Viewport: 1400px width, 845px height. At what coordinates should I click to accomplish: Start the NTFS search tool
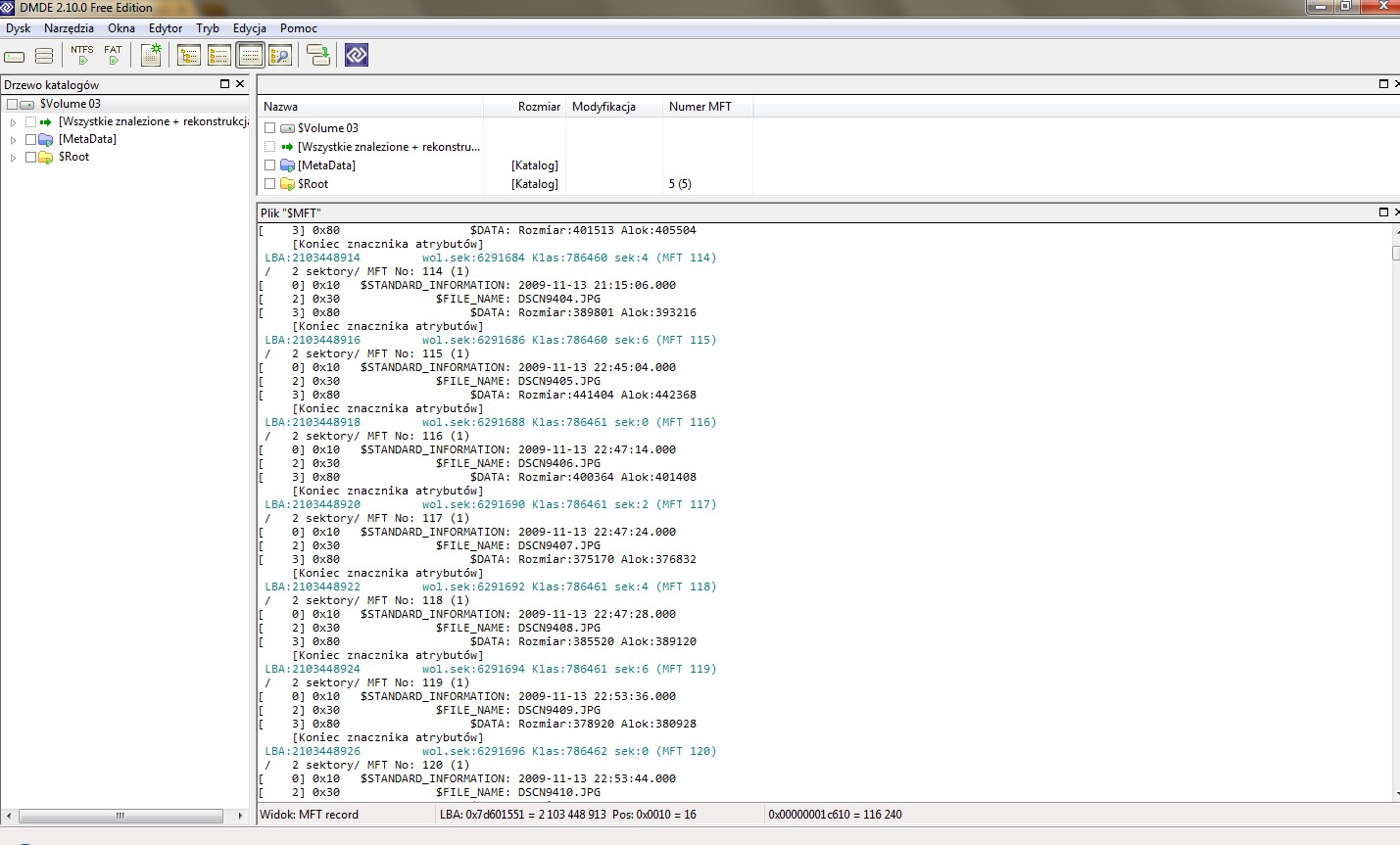click(82, 55)
